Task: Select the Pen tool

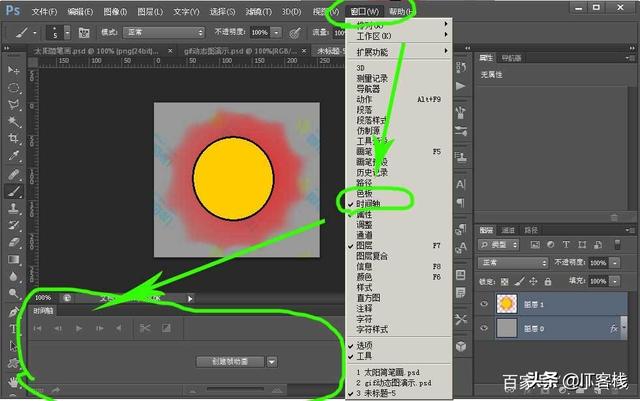Action: [13, 312]
